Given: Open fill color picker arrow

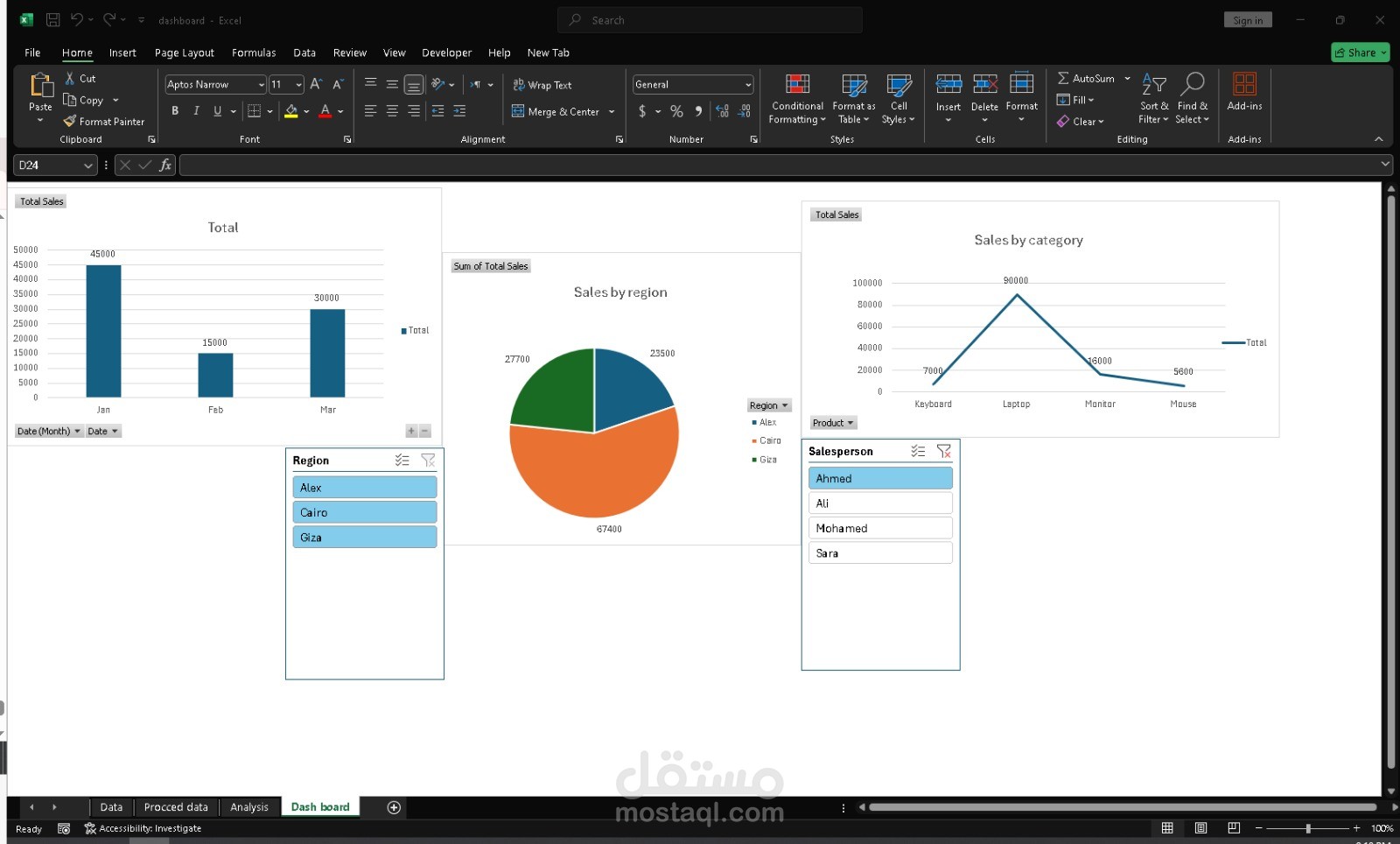Looking at the screenshot, I should click(306, 111).
